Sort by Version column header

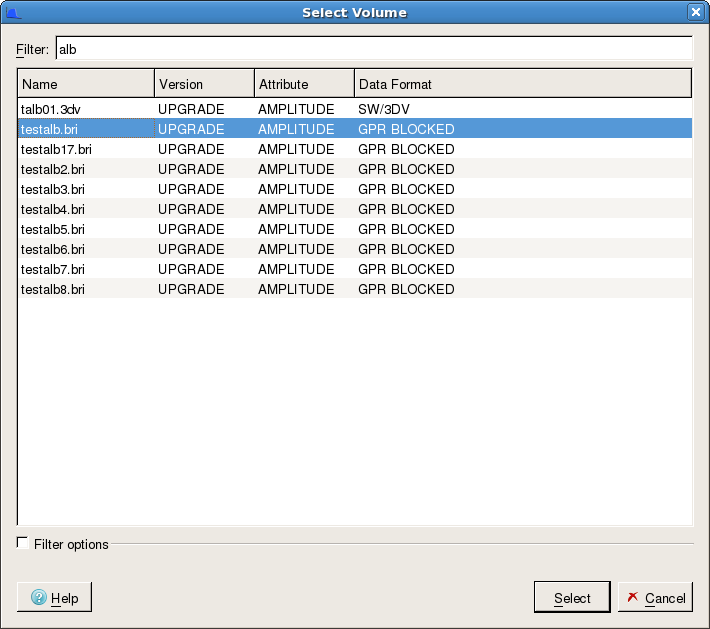click(x=204, y=84)
